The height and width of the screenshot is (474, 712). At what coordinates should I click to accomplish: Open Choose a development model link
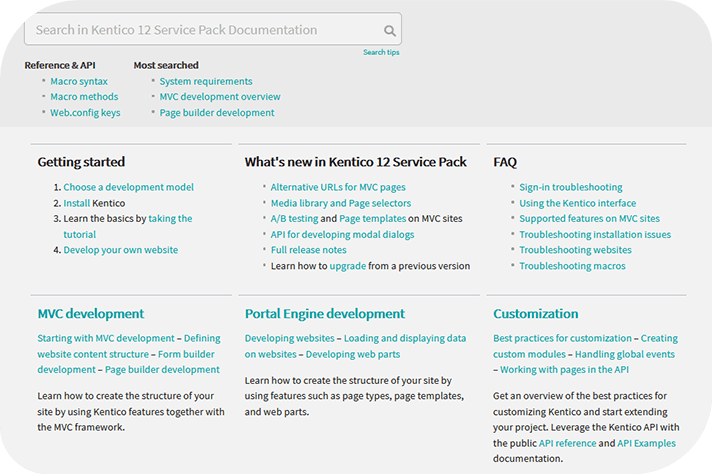pyautogui.click(x=129, y=187)
